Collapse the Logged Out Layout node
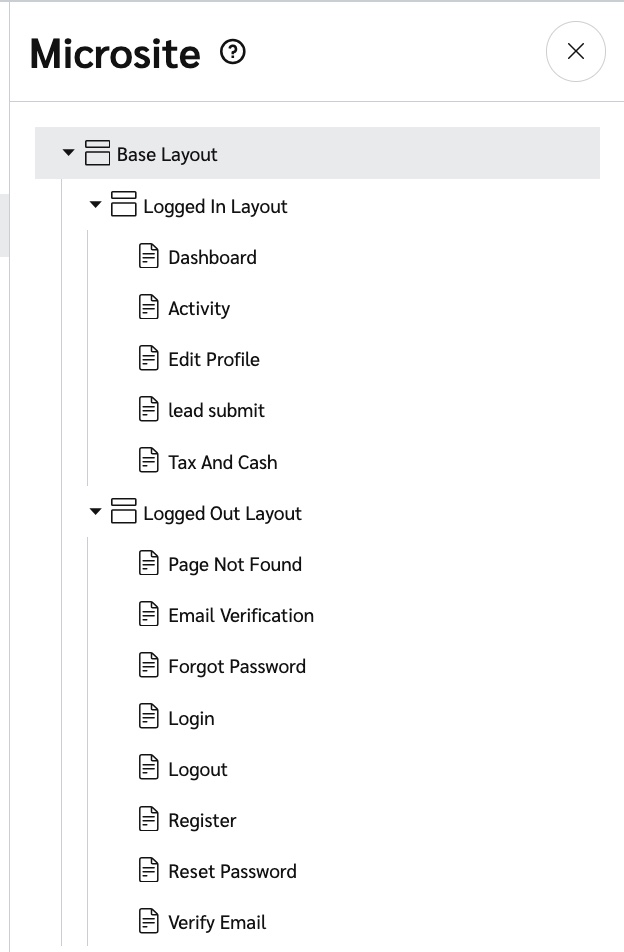Image resolution: width=624 pixels, height=952 pixels. [96, 513]
